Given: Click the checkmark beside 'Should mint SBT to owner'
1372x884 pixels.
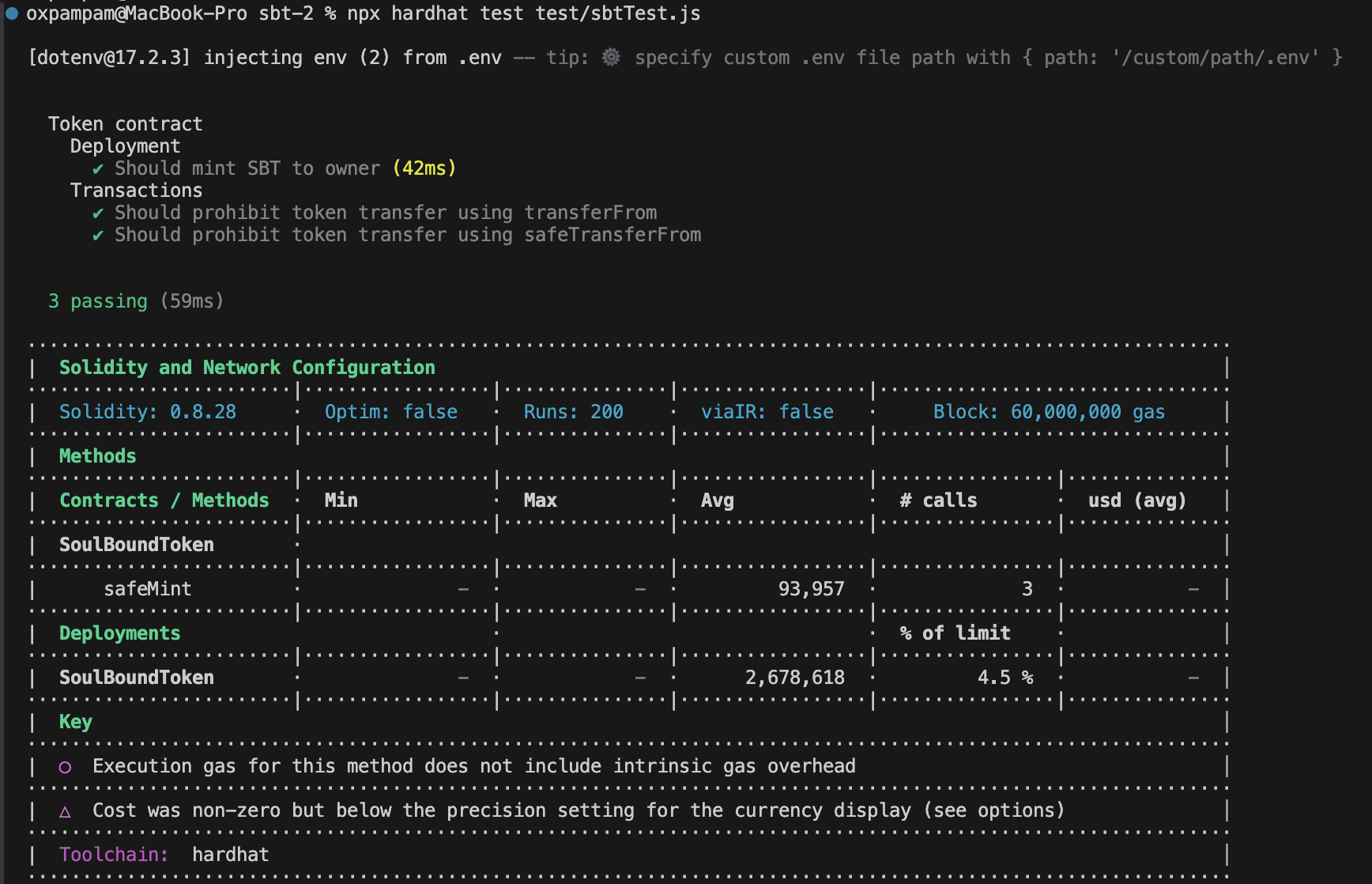Looking at the screenshot, I should point(98,168).
